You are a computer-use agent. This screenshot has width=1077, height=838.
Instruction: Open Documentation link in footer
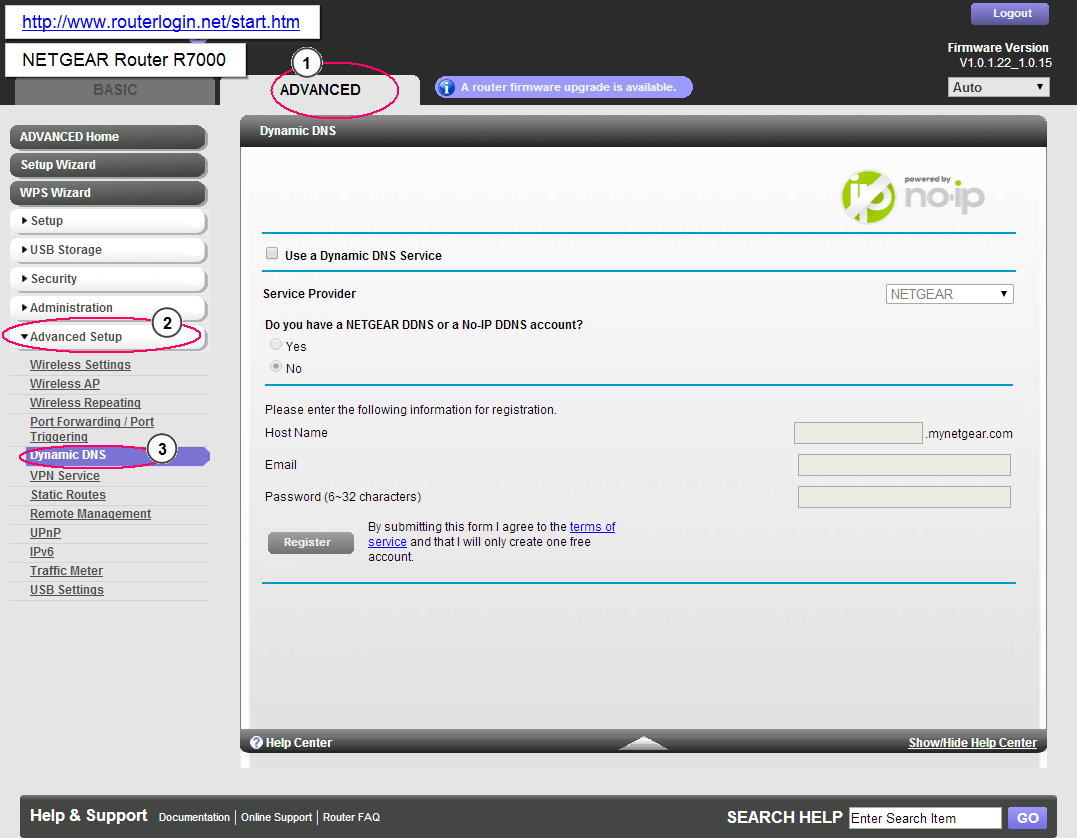[x=194, y=817]
